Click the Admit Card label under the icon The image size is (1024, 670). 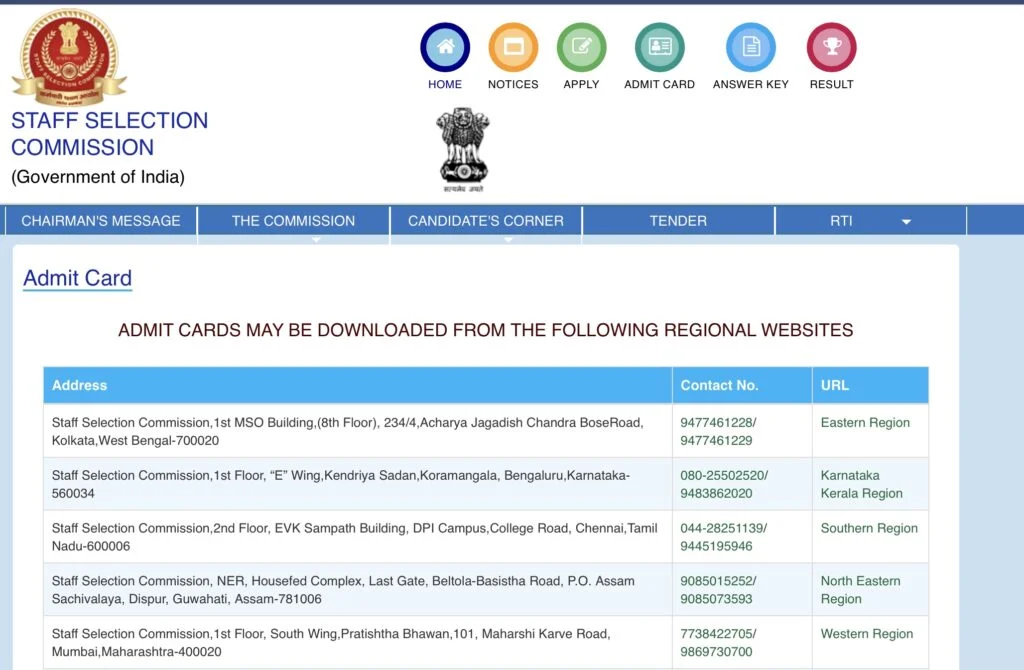coord(660,84)
